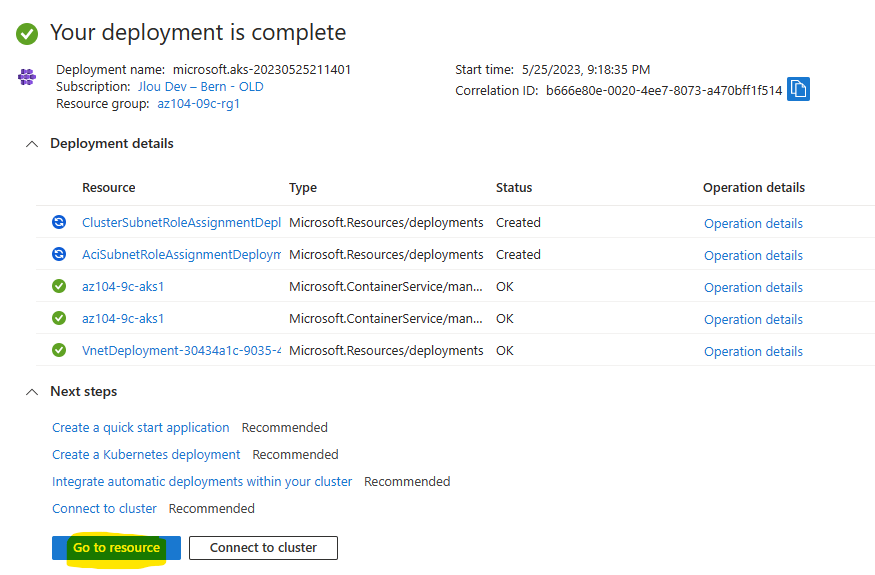This screenshot has width=875, height=575.
Task: Click the Resource column header
Action: click(109, 188)
